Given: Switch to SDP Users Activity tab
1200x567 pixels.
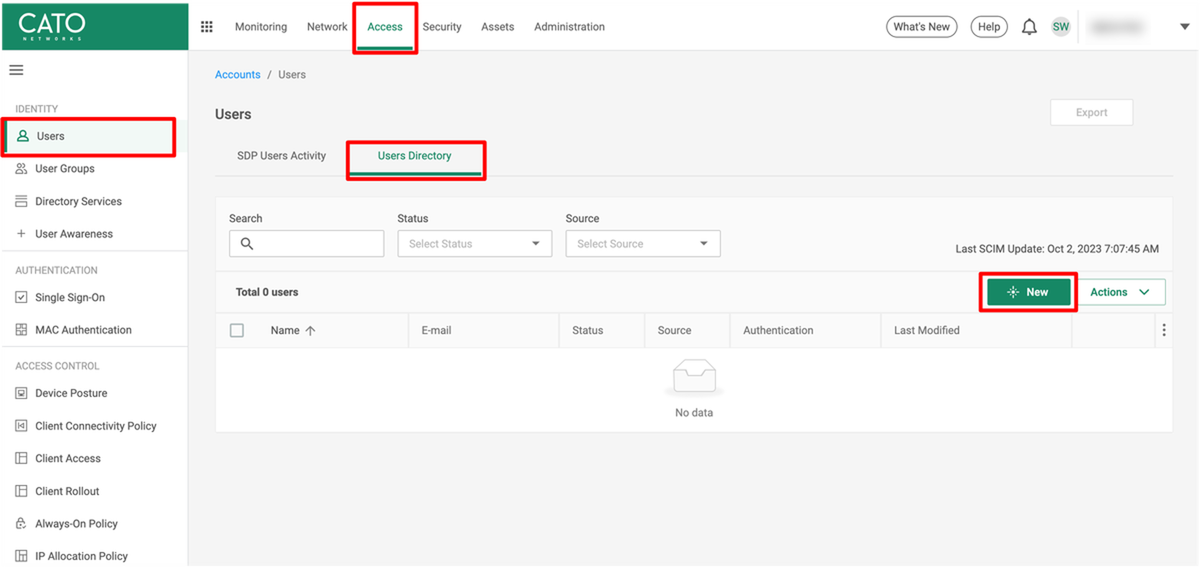Looking at the screenshot, I should click(x=281, y=156).
